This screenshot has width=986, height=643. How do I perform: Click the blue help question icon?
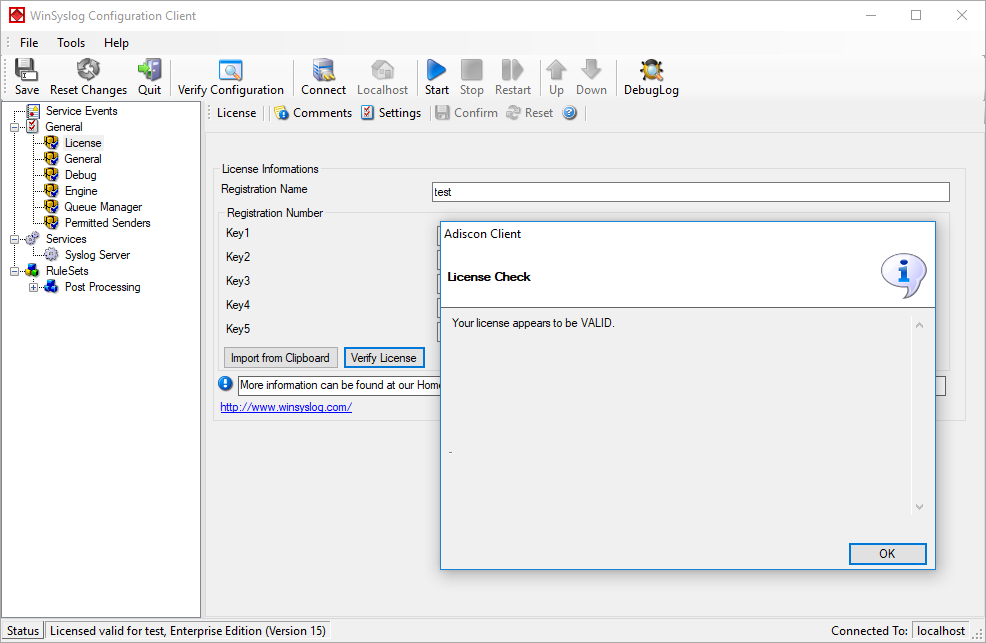point(570,113)
